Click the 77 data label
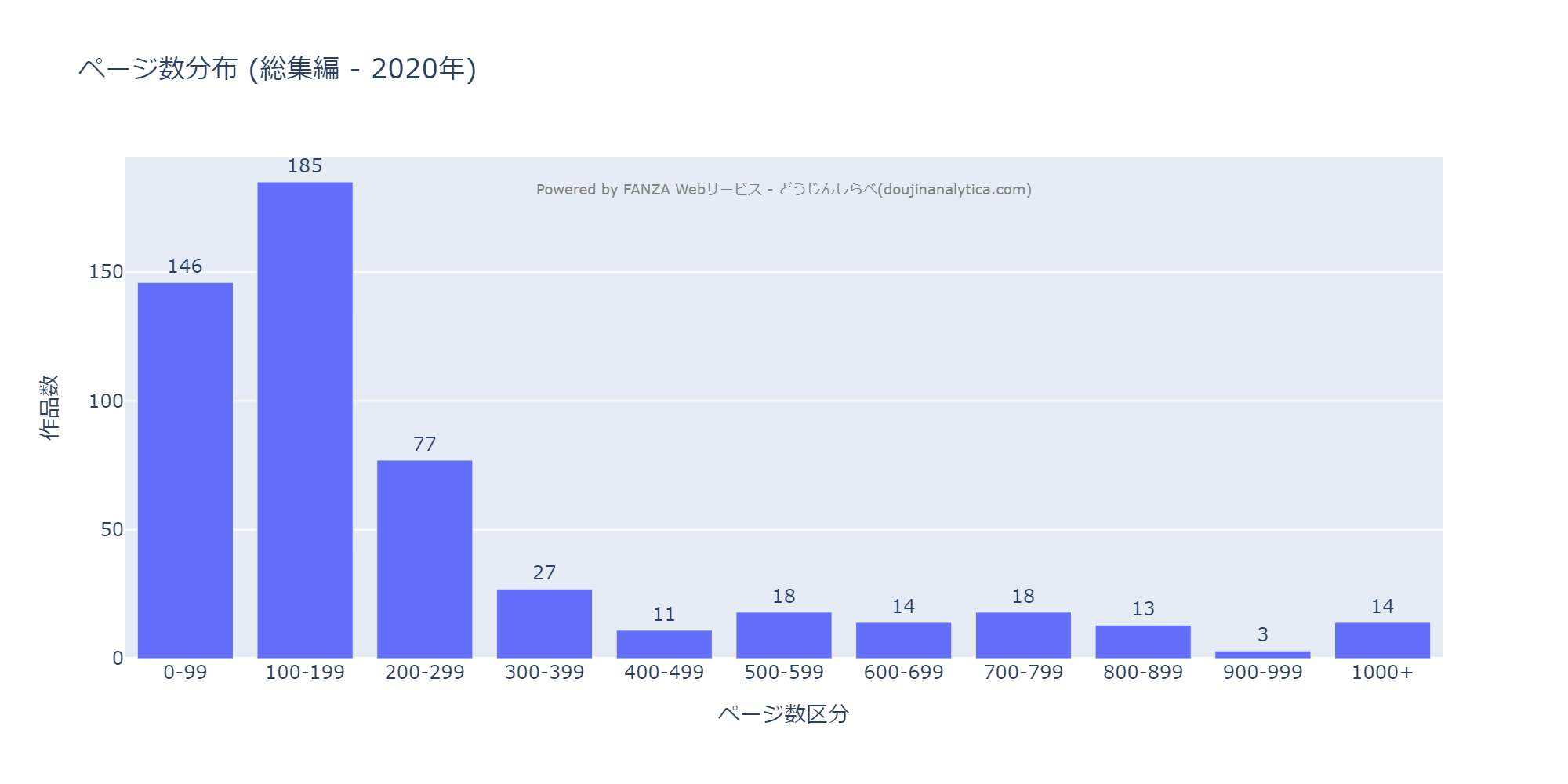The width and height of the screenshot is (1568, 784). click(x=424, y=445)
